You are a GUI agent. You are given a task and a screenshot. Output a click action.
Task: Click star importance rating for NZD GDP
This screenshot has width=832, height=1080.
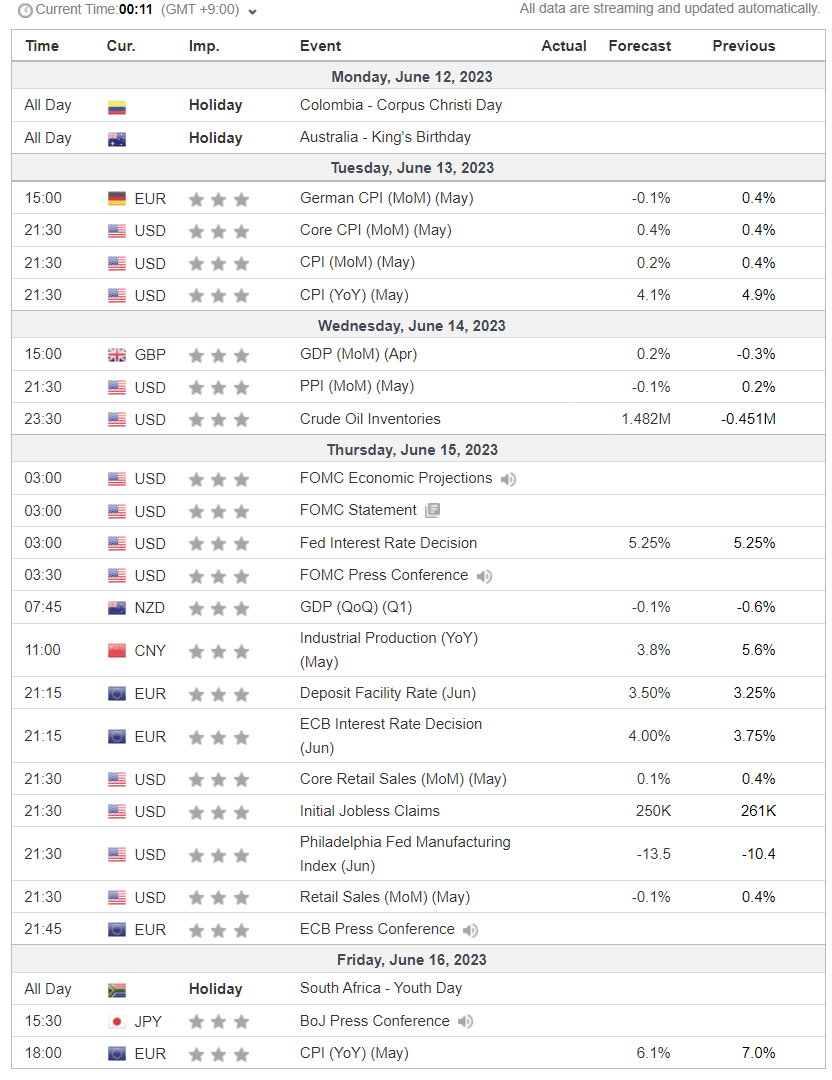[218, 608]
